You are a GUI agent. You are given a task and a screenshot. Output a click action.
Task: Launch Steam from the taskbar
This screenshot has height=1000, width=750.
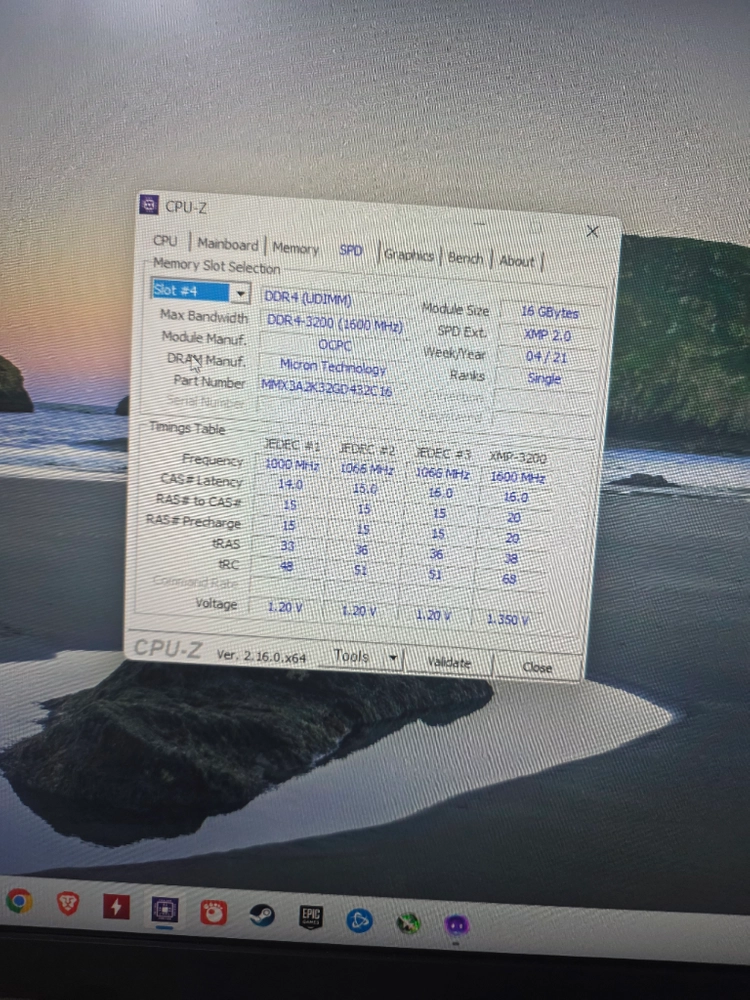[x=261, y=916]
